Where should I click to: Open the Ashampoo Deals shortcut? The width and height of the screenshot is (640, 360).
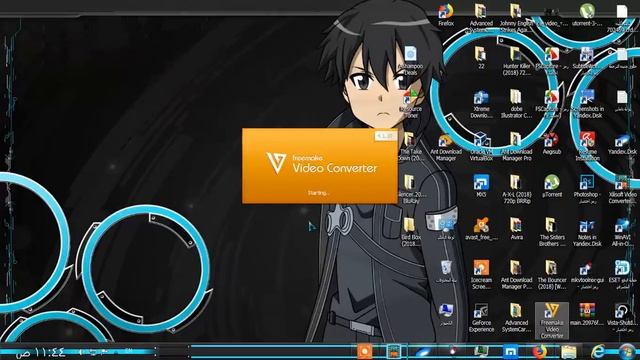pyautogui.click(x=410, y=61)
